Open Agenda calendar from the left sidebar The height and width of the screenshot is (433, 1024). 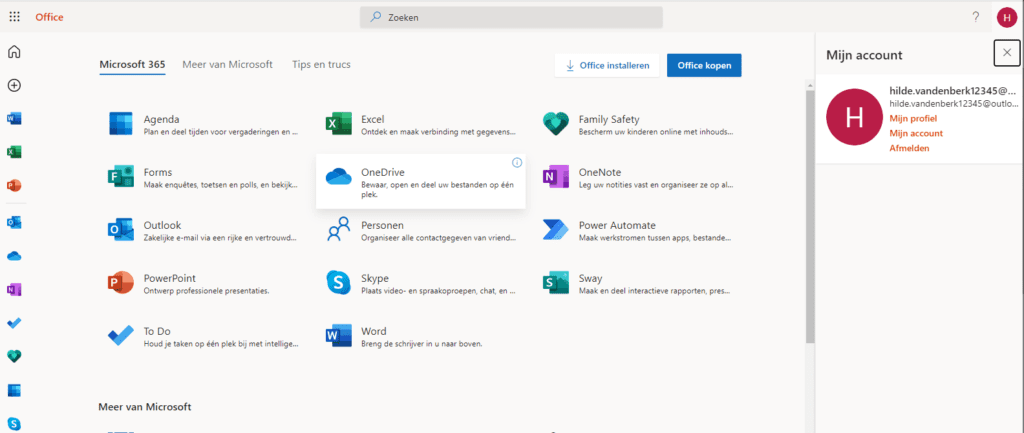[14, 391]
